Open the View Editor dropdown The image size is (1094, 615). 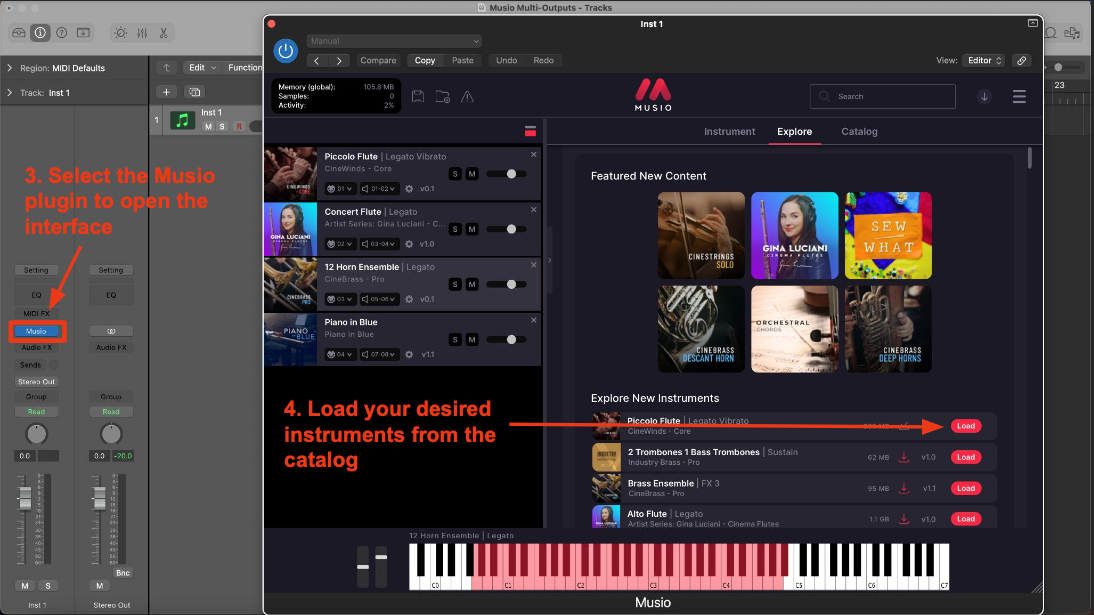point(984,61)
